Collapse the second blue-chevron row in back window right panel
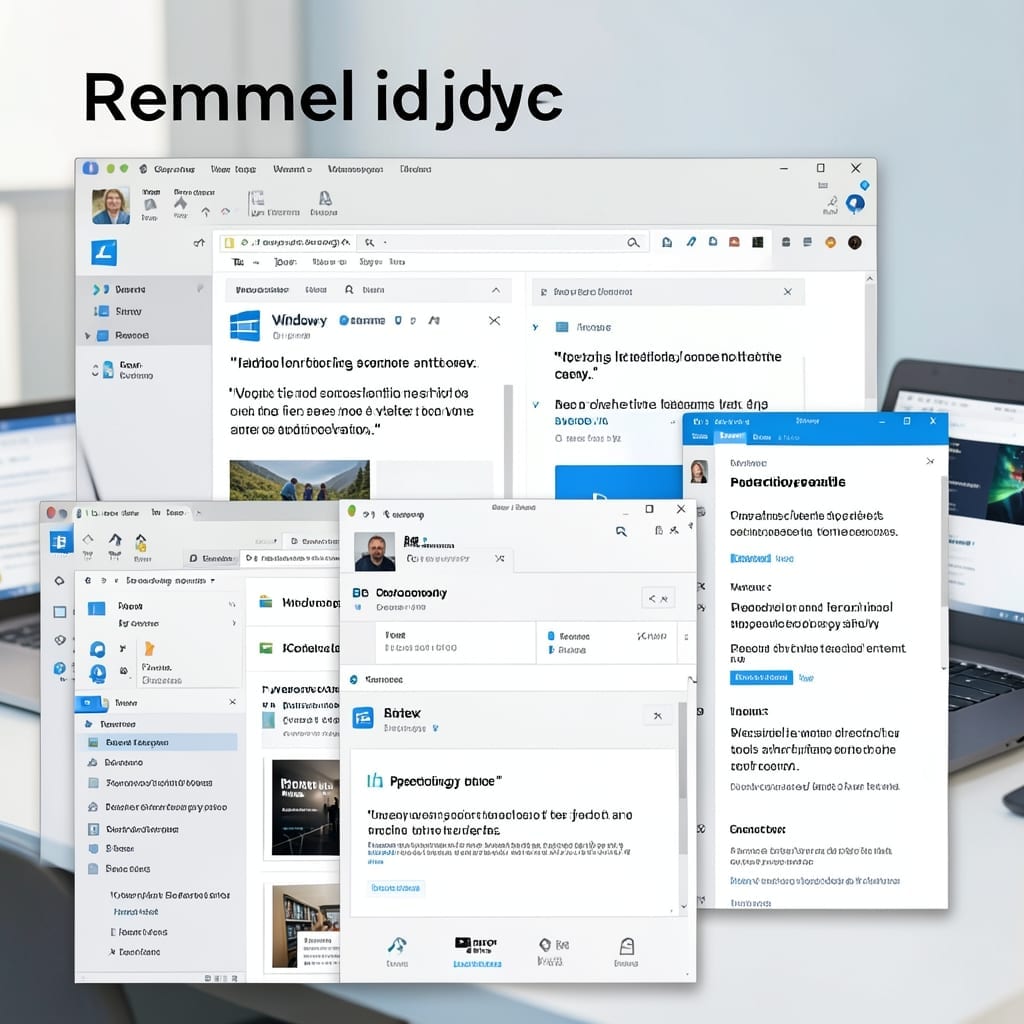Viewport: 1024px width, 1024px height. (x=536, y=405)
